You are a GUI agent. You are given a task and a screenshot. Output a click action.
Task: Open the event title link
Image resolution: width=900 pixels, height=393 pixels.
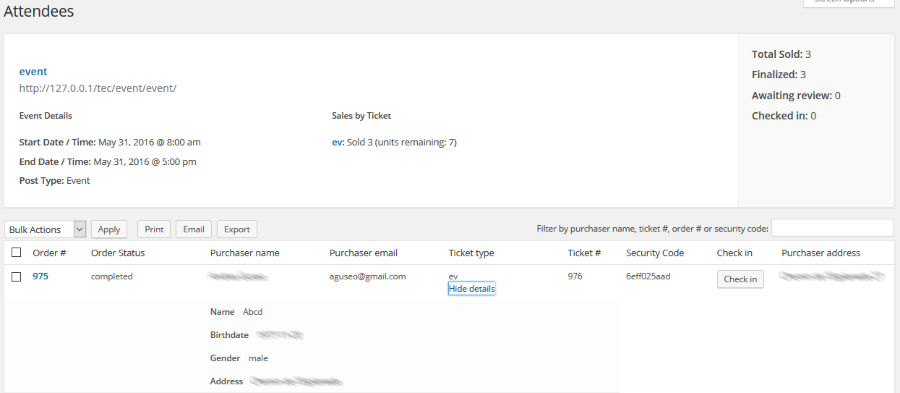click(33, 71)
